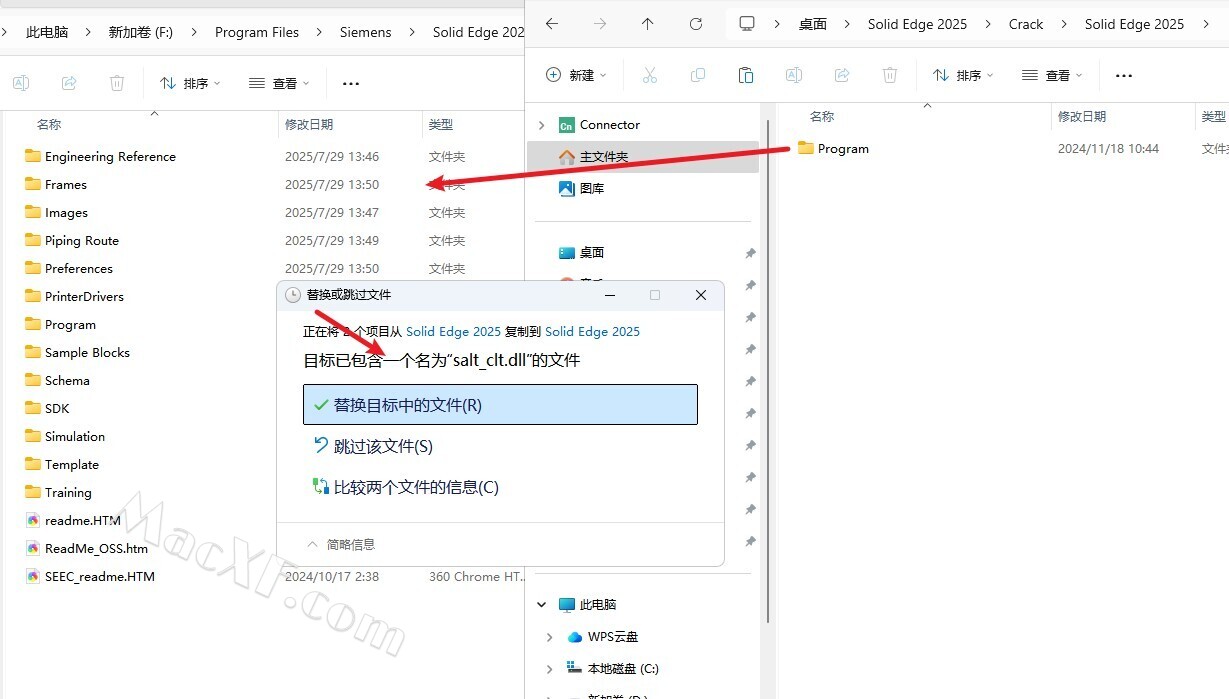
Task: Select Piping Route folder in left window
Action: point(72,241)
